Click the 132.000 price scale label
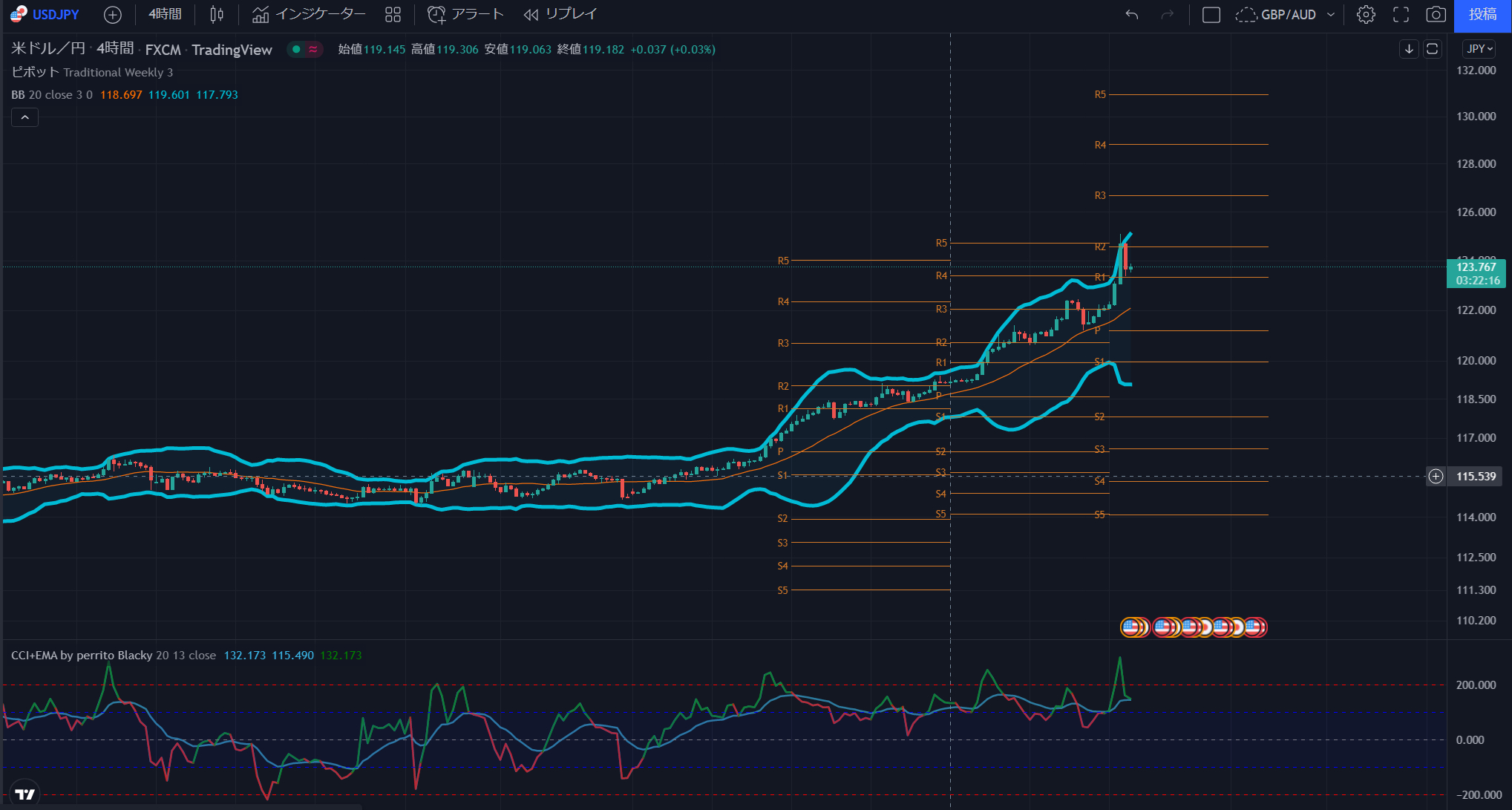Image resolution: width=1512 pixels, height=810 pixels. pos(1476,71)
